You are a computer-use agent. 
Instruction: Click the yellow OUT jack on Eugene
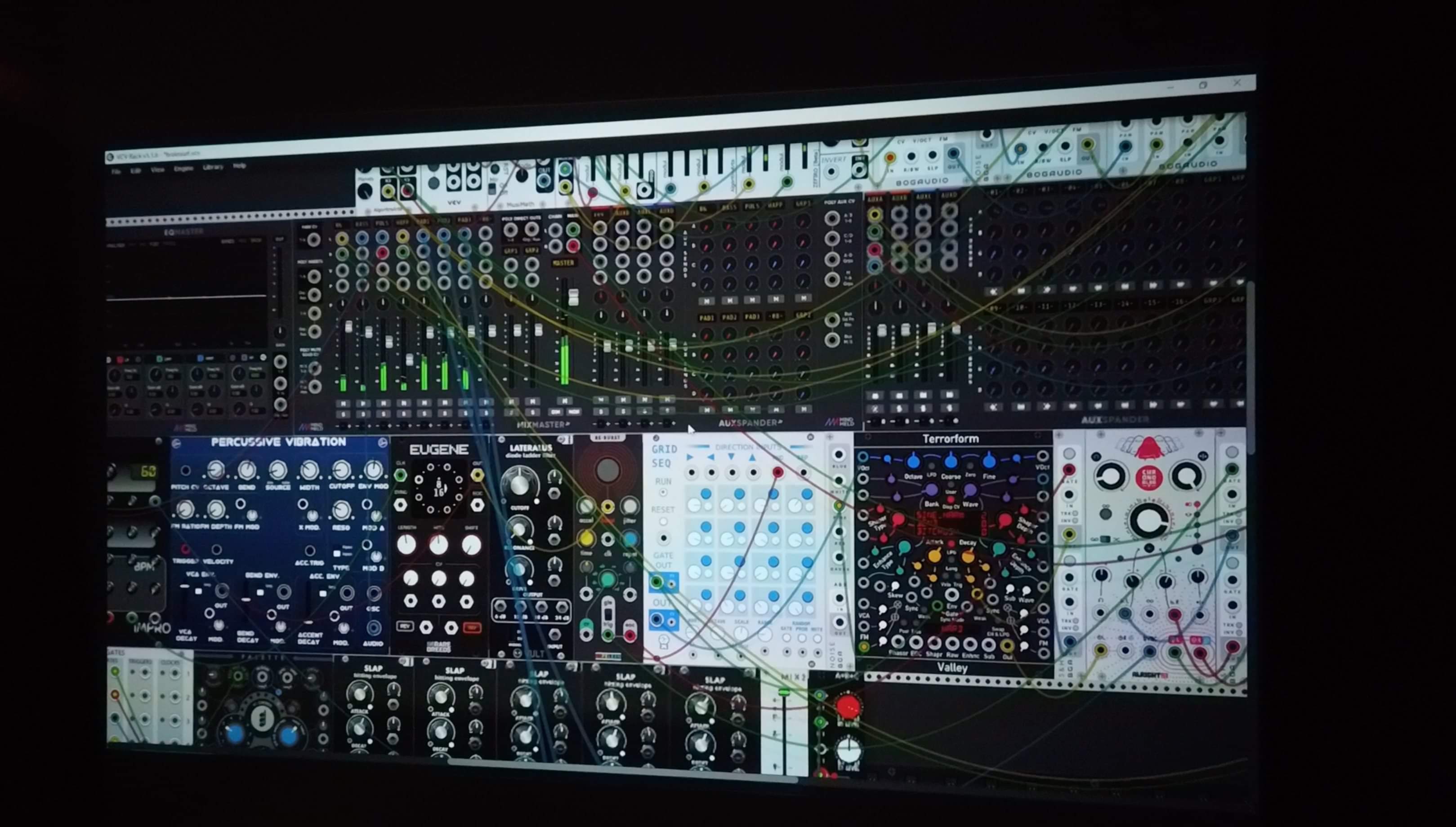click(x=477, y=475)
